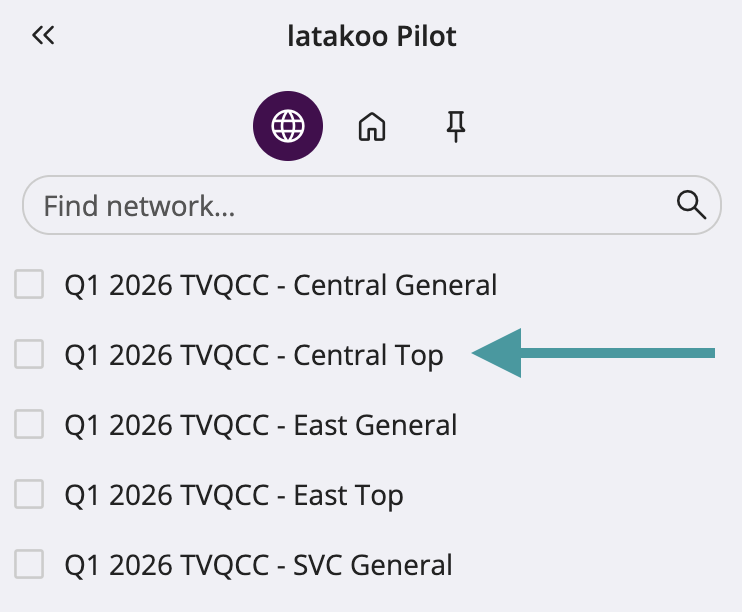Switch to the home networks view
Viewport: 742px width, 612px height.
[372, 126]
